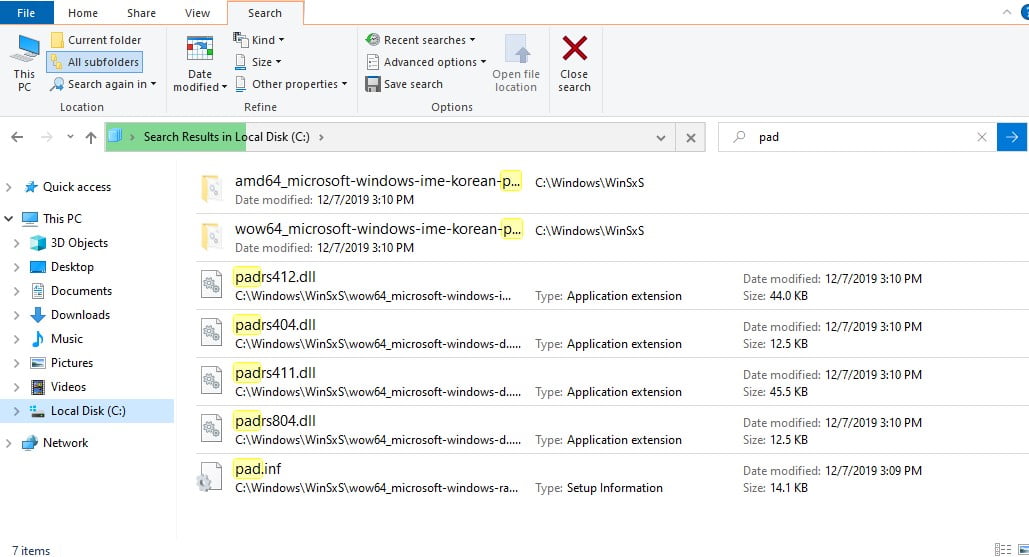The height and width of the screenshot is (557, 1029).
Task: Open Recent searches list
Action: [x=420, y=40]
